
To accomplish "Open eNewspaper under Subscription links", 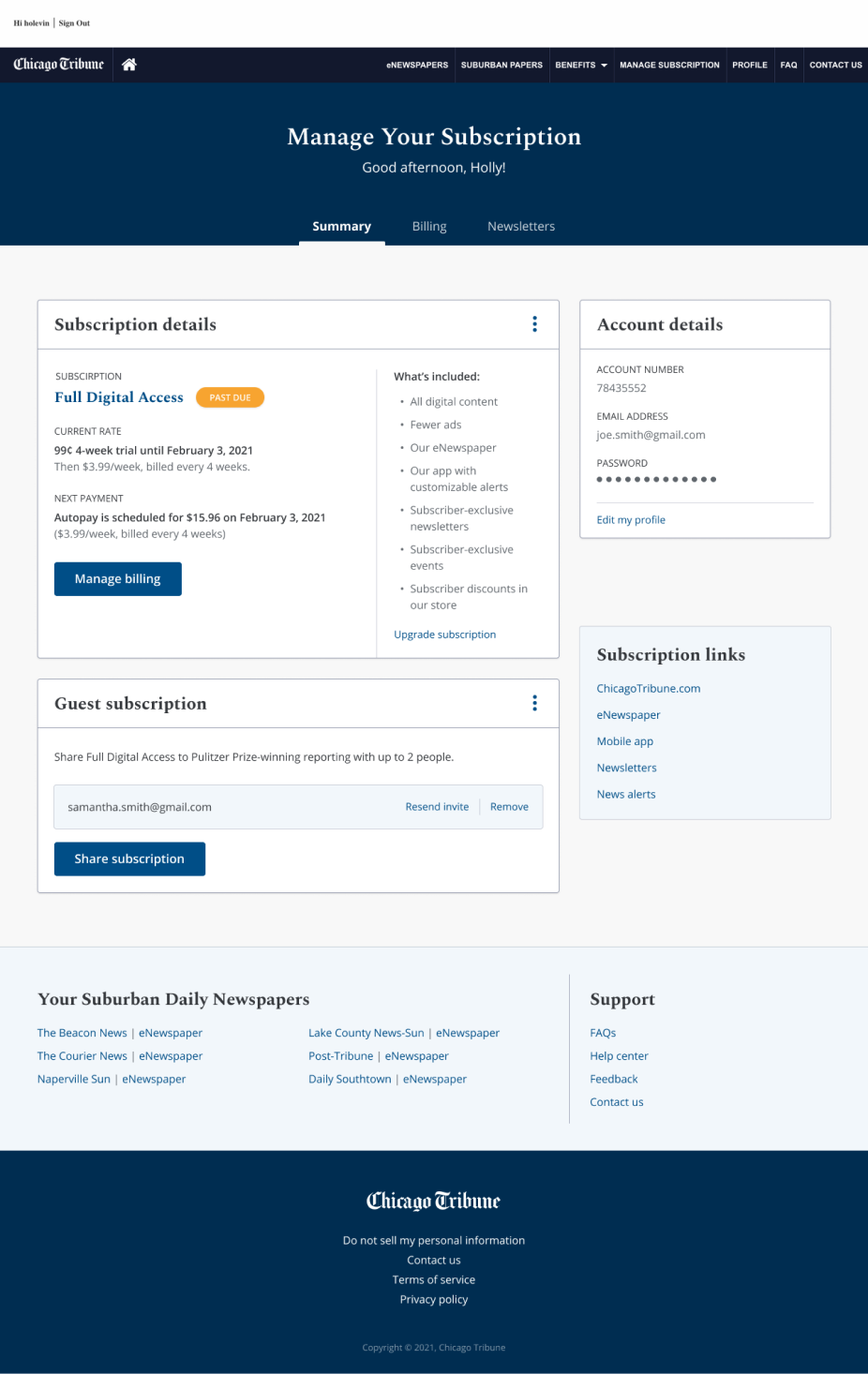I will click(x=629, y=715).
